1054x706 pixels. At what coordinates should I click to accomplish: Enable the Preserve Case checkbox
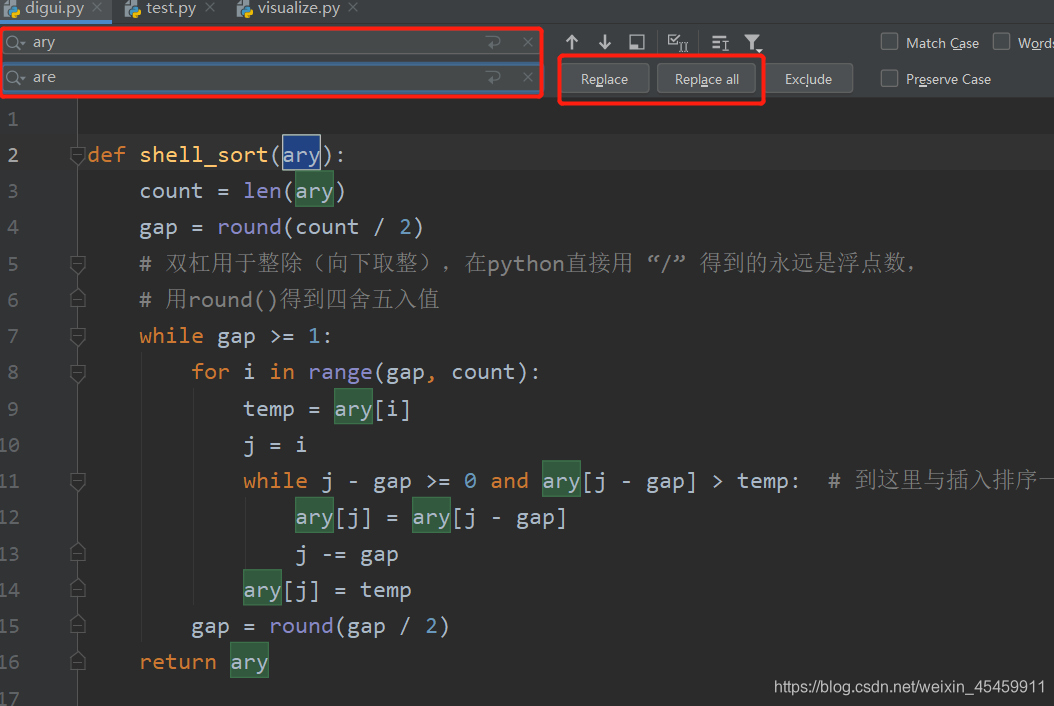pos(889,78)
